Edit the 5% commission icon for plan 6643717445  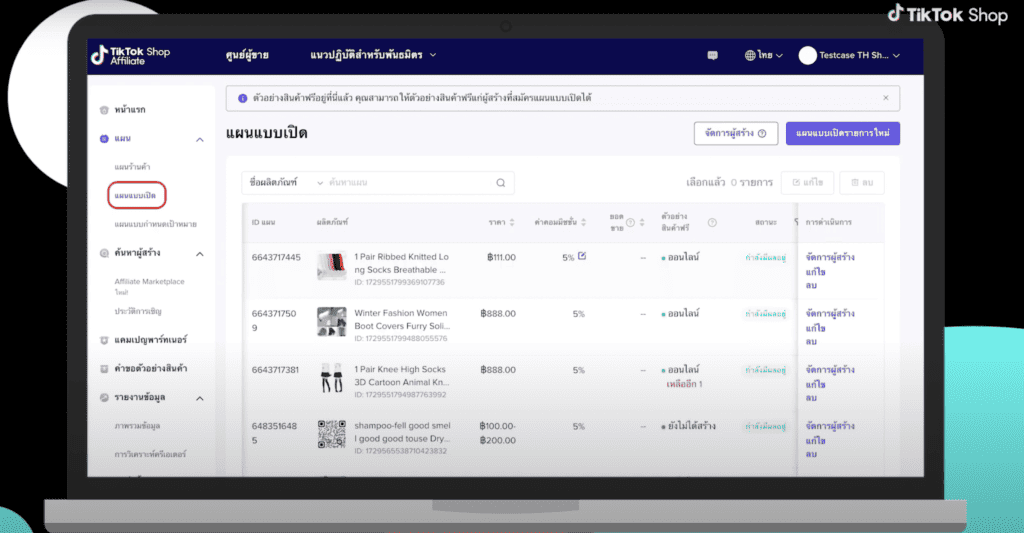[582, 256]
